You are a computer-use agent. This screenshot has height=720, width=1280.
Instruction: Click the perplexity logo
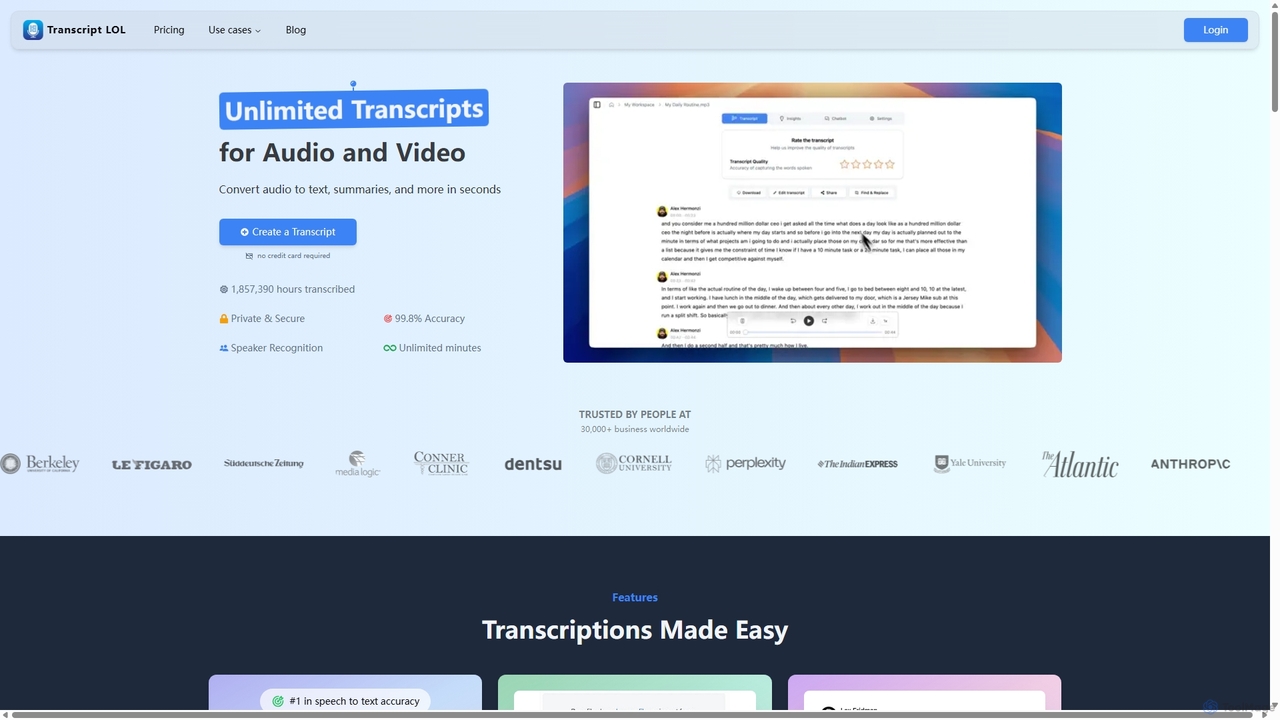point(746,463)
